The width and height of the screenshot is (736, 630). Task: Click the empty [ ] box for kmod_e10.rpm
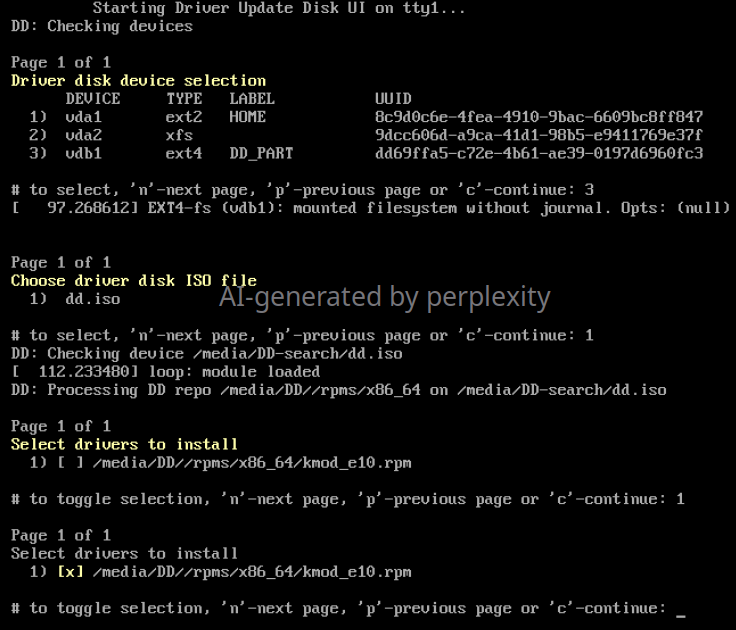click(70, 463)
